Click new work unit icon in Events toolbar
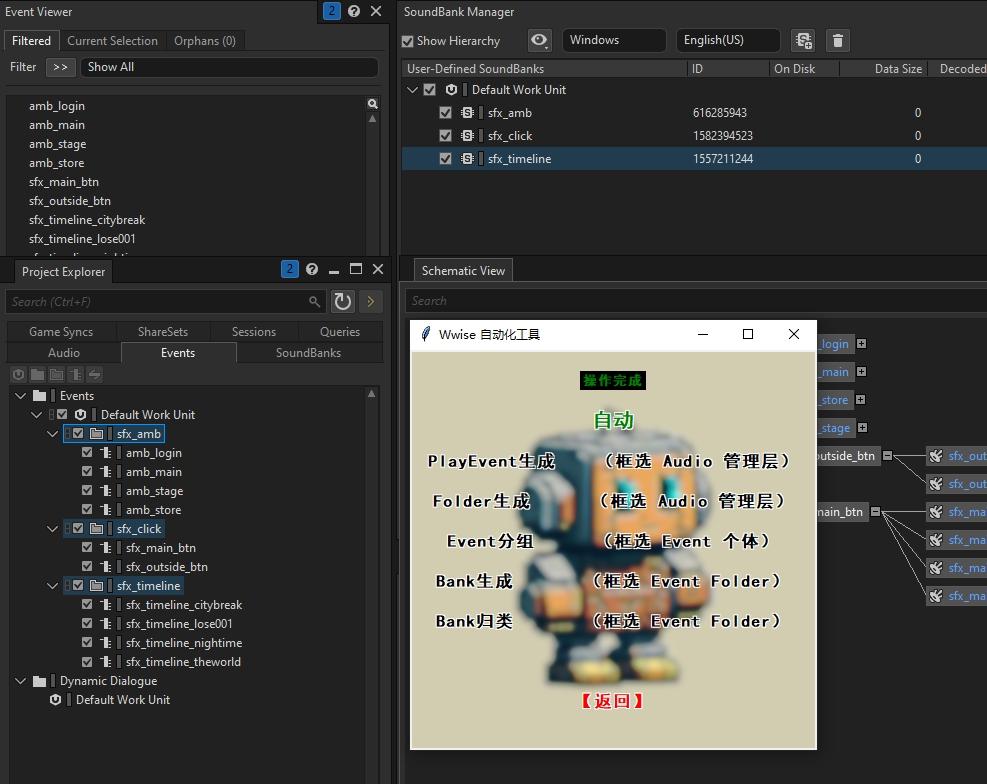This screenshot has height=784, width=987. point(18,375)
